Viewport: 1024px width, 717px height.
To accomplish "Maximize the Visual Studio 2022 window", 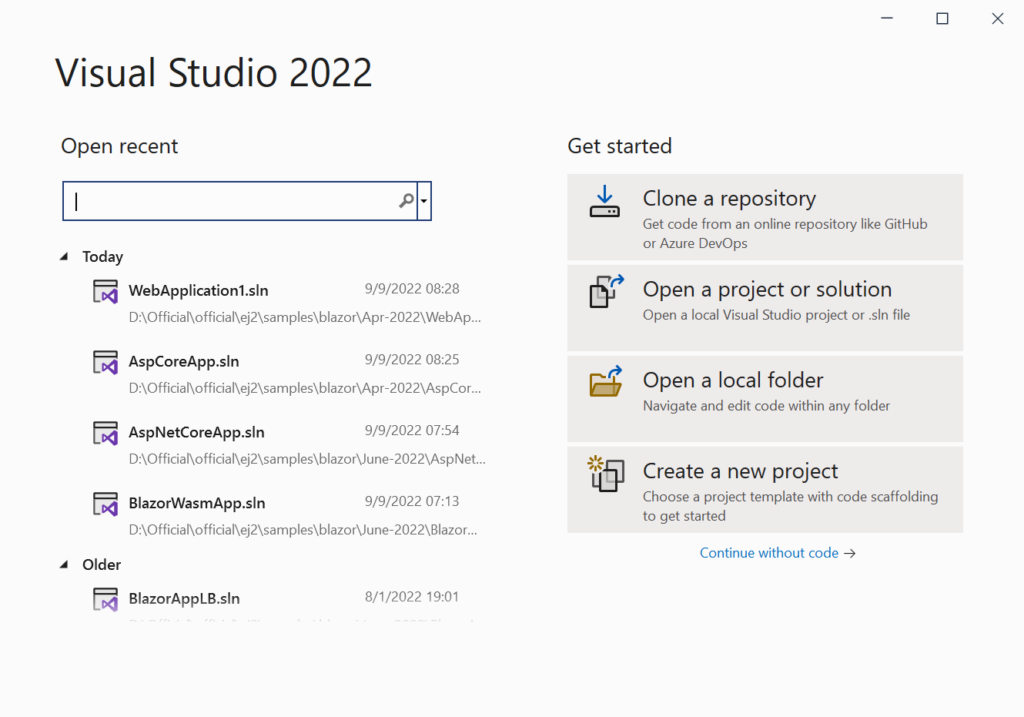I will coord(942,19).
